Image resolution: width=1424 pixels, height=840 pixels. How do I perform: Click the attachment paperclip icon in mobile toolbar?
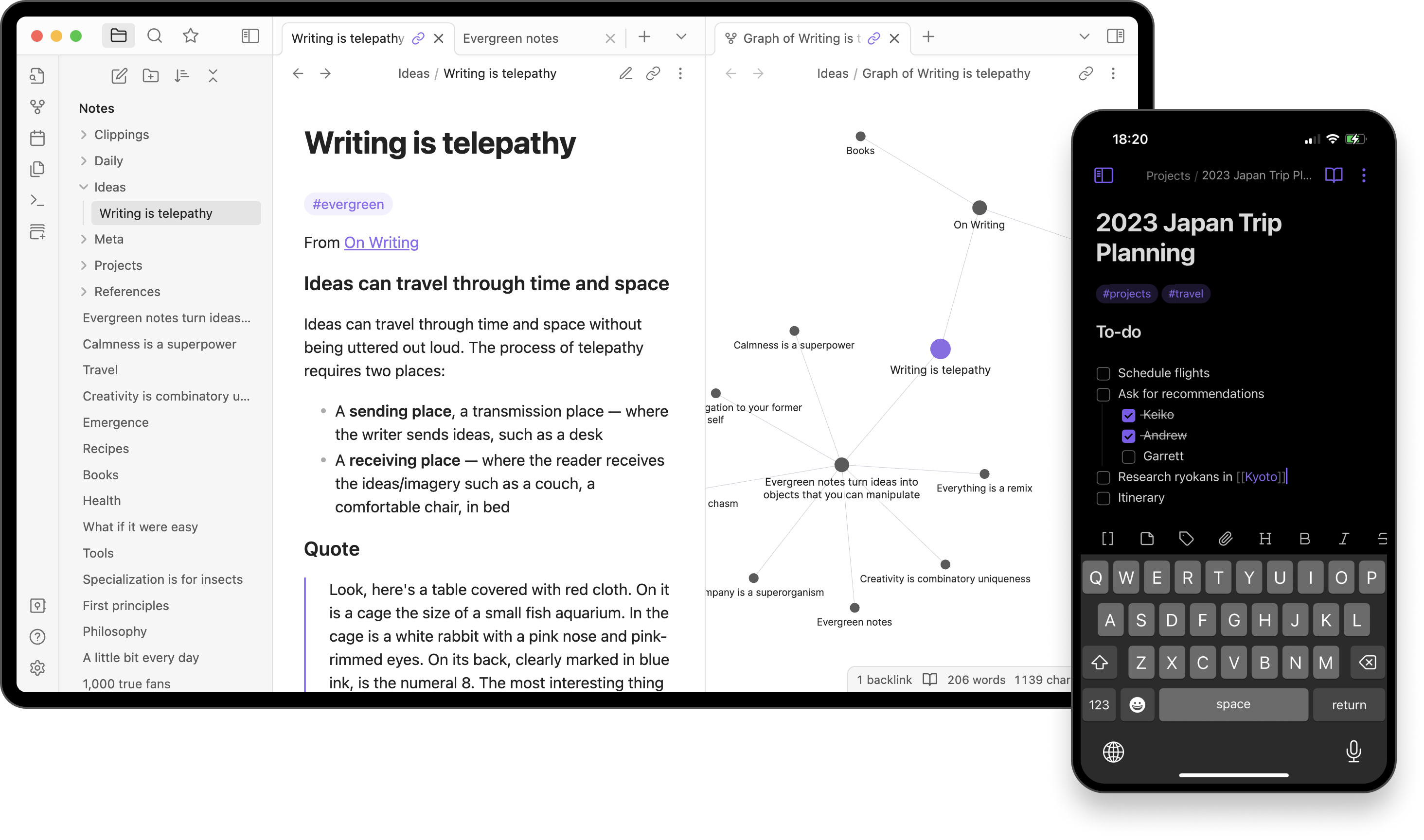(x=1225, y=540)
